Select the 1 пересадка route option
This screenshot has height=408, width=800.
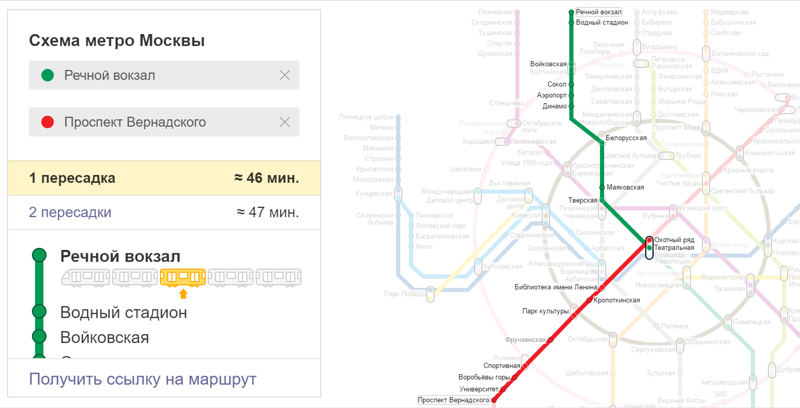pyautogui.click(x=164, y=178)
